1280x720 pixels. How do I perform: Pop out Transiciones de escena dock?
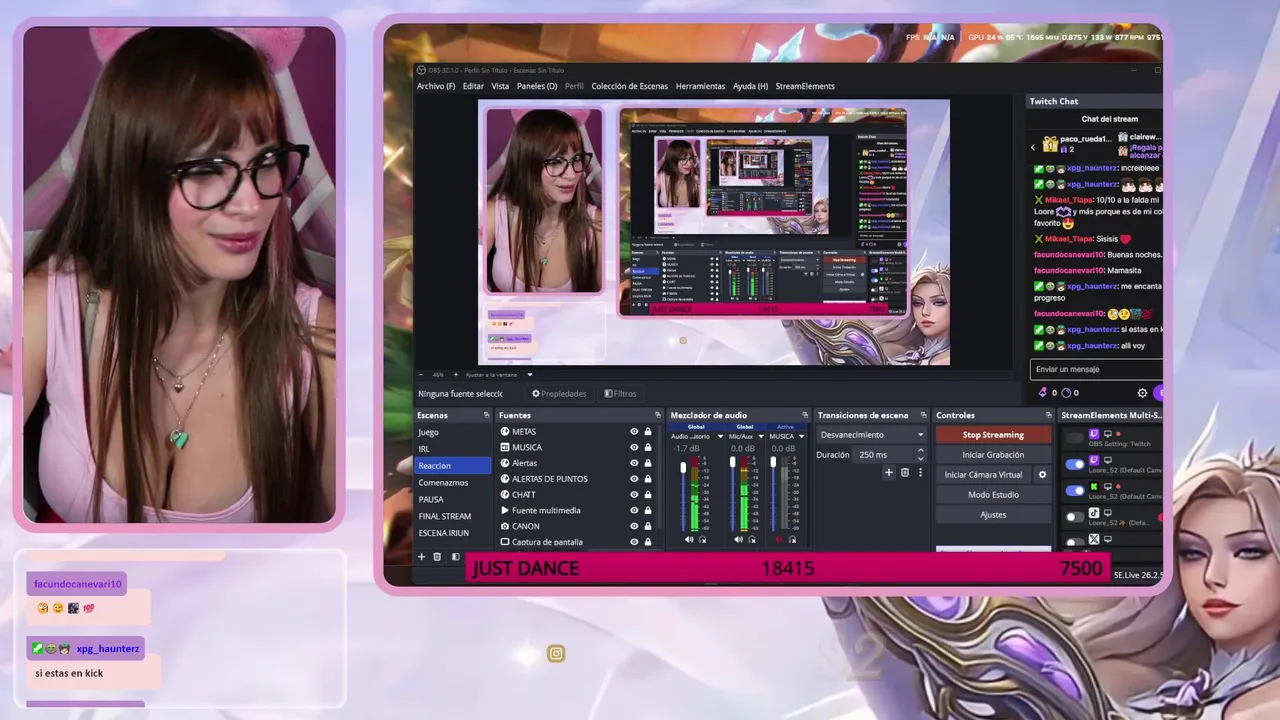924,415
